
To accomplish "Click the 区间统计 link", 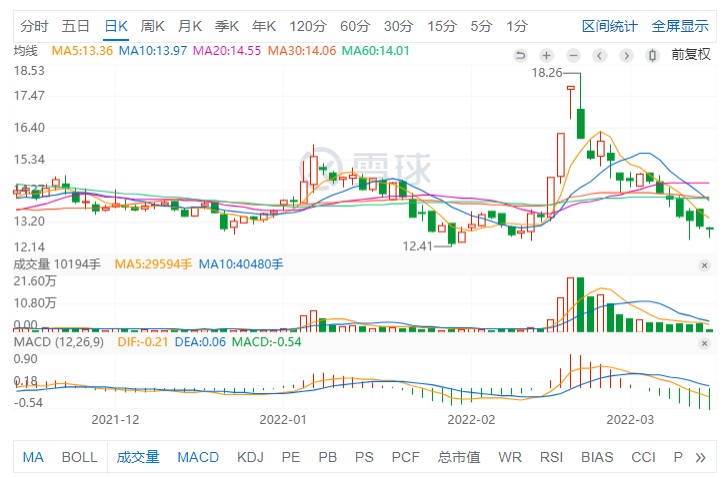I will click(609, 25).
